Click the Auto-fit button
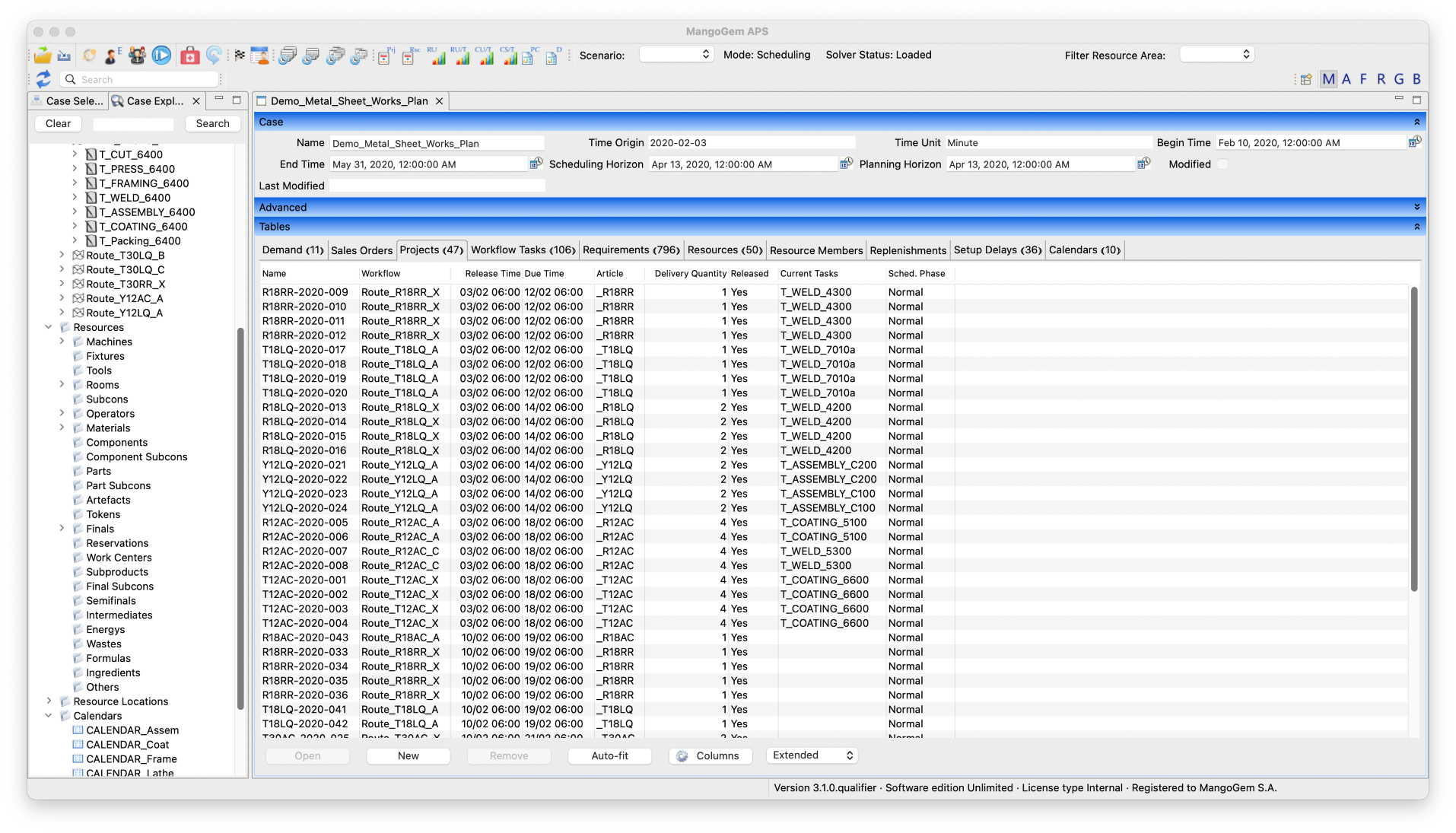This screenshot has height=833, width=1456. click(609, 755)
